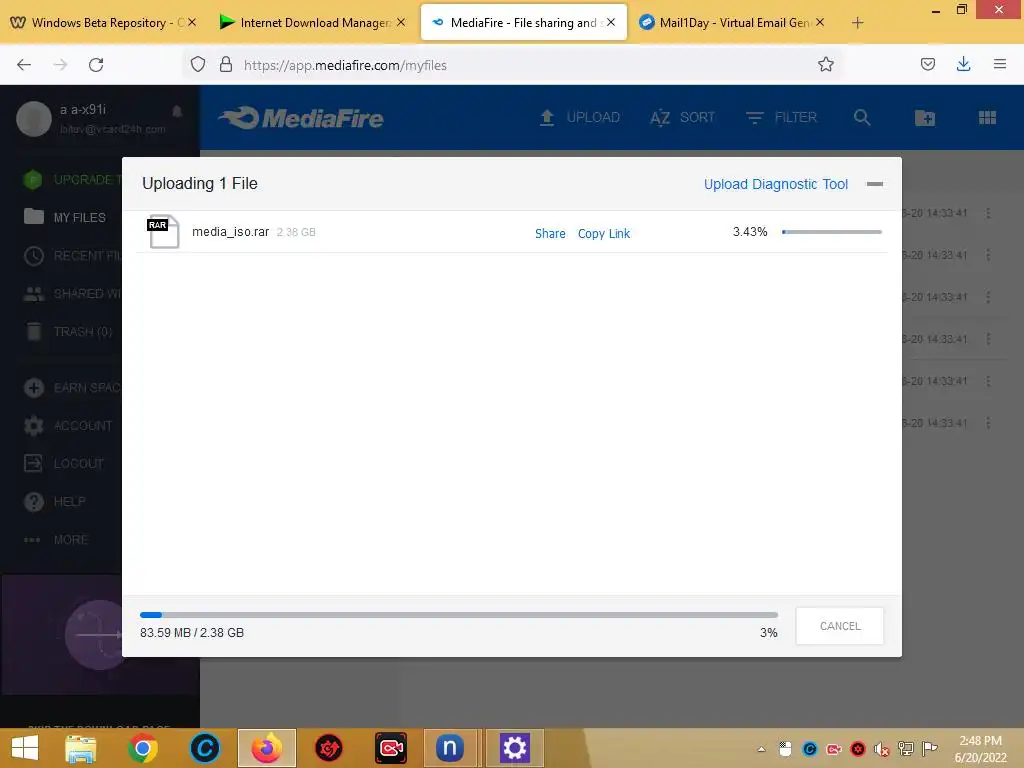This screenshot has height=768, width=1024.
Task: Click the Firefox taskbar icon
Action: click(x=267, y=748)
